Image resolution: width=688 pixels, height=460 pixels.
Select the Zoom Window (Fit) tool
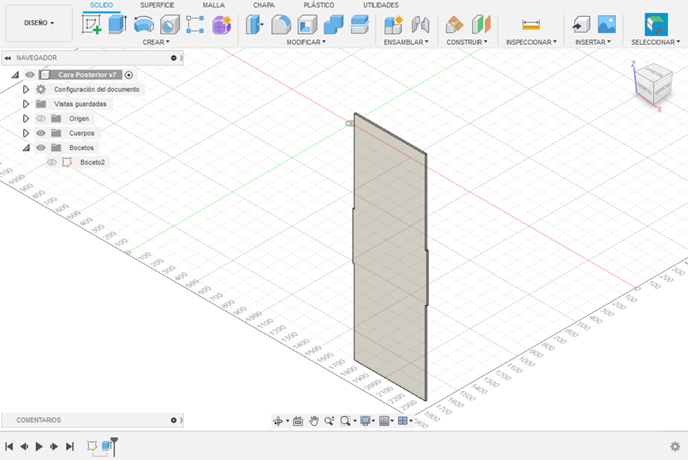coord(345,421)
